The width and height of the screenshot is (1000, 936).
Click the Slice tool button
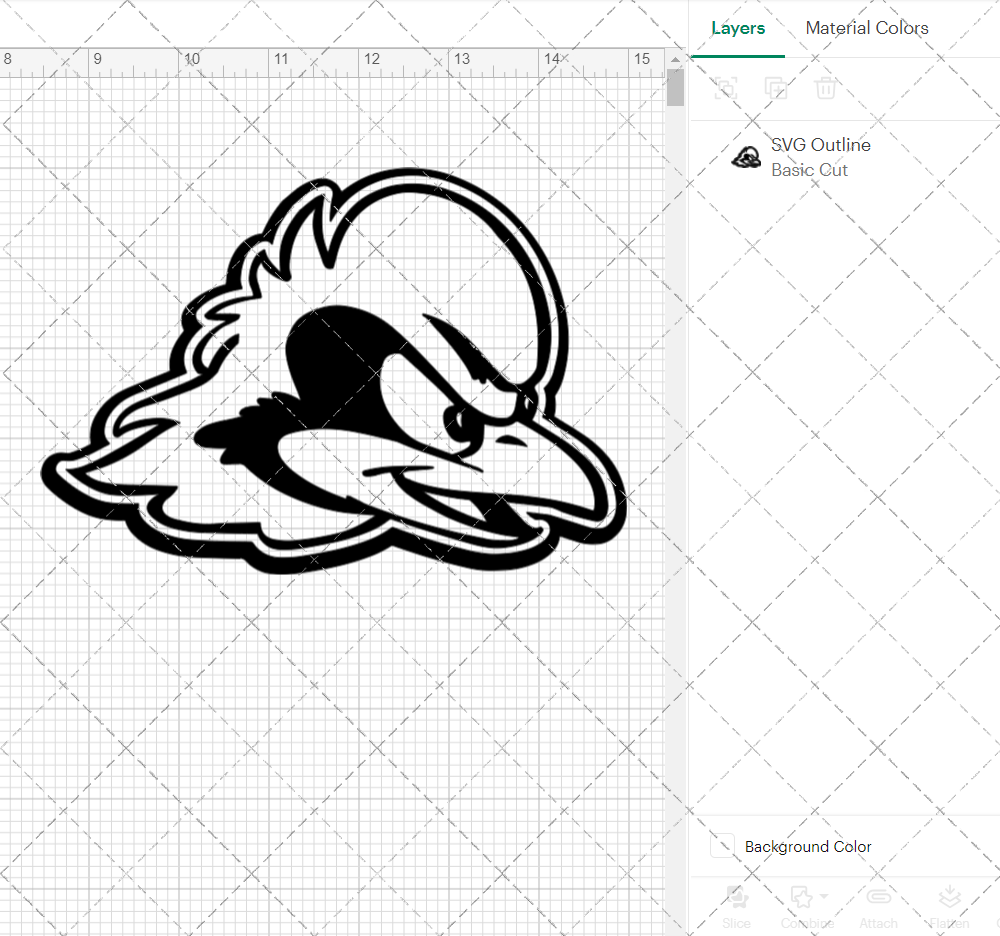point(737,907)
